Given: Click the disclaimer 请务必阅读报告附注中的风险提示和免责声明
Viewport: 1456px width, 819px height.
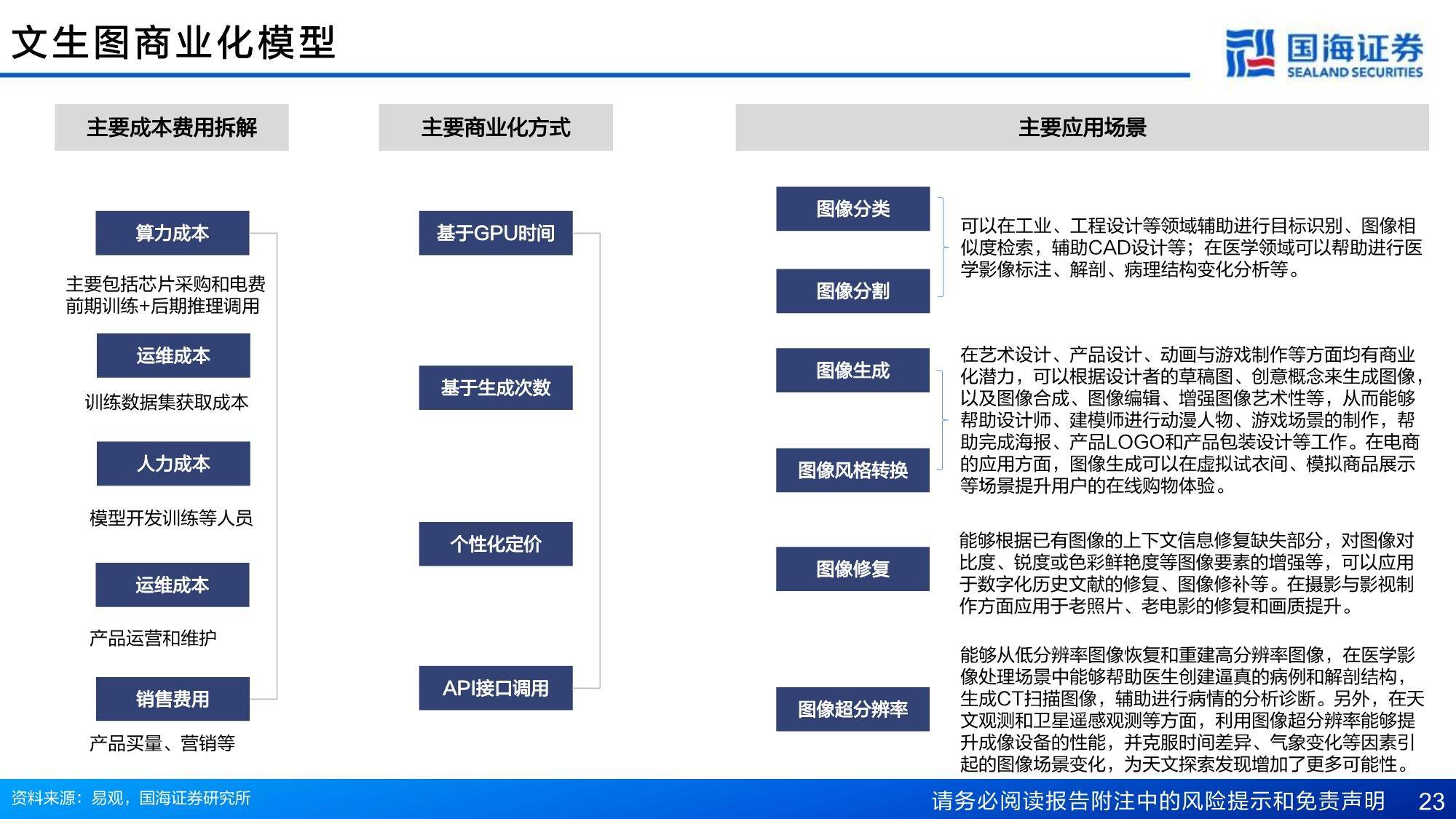Looking at the screenshot, I should click(x=1158, y=801).
